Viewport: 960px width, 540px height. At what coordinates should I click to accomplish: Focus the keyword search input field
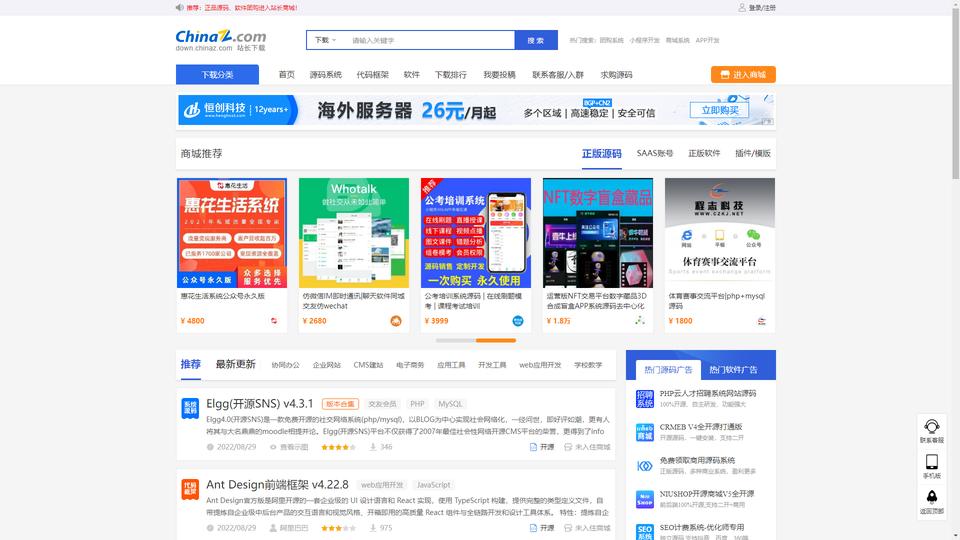(430, 40)
